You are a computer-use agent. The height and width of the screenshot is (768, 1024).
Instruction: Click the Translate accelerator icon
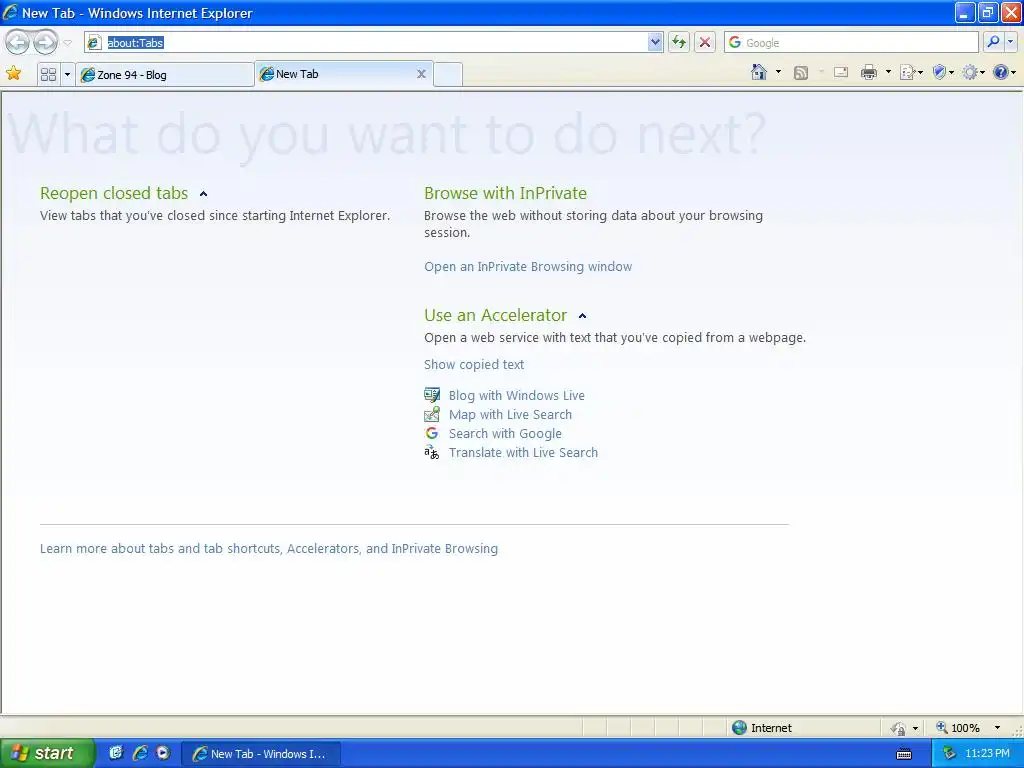pos(432,452)
